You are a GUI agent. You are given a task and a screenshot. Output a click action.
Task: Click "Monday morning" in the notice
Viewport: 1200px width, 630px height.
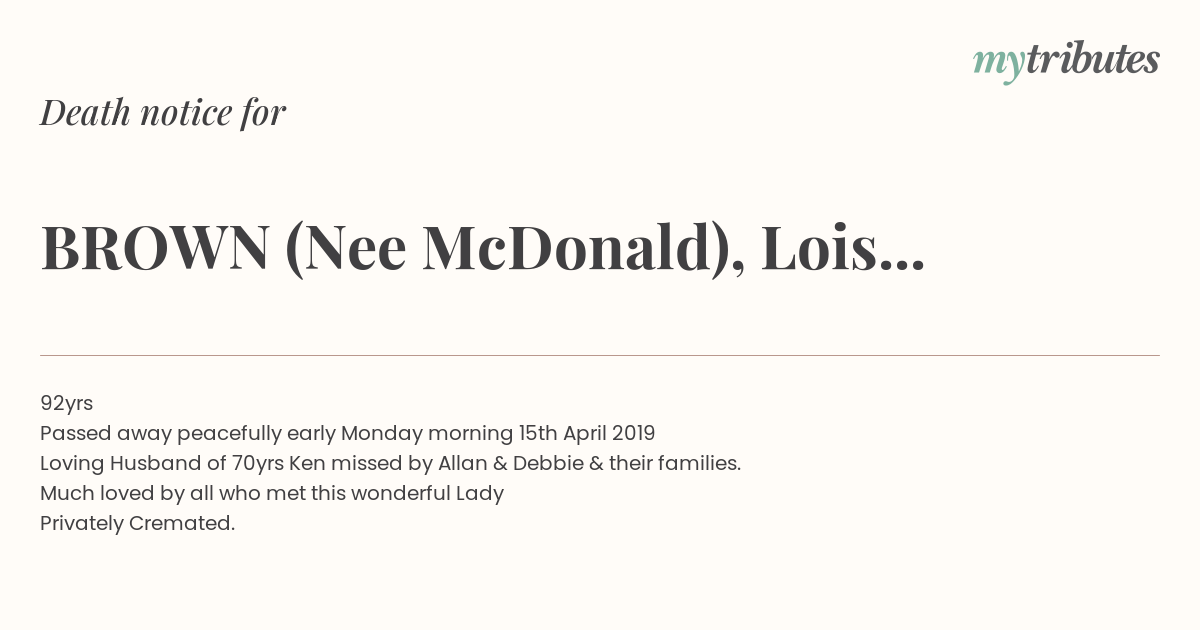click(426, 434)
